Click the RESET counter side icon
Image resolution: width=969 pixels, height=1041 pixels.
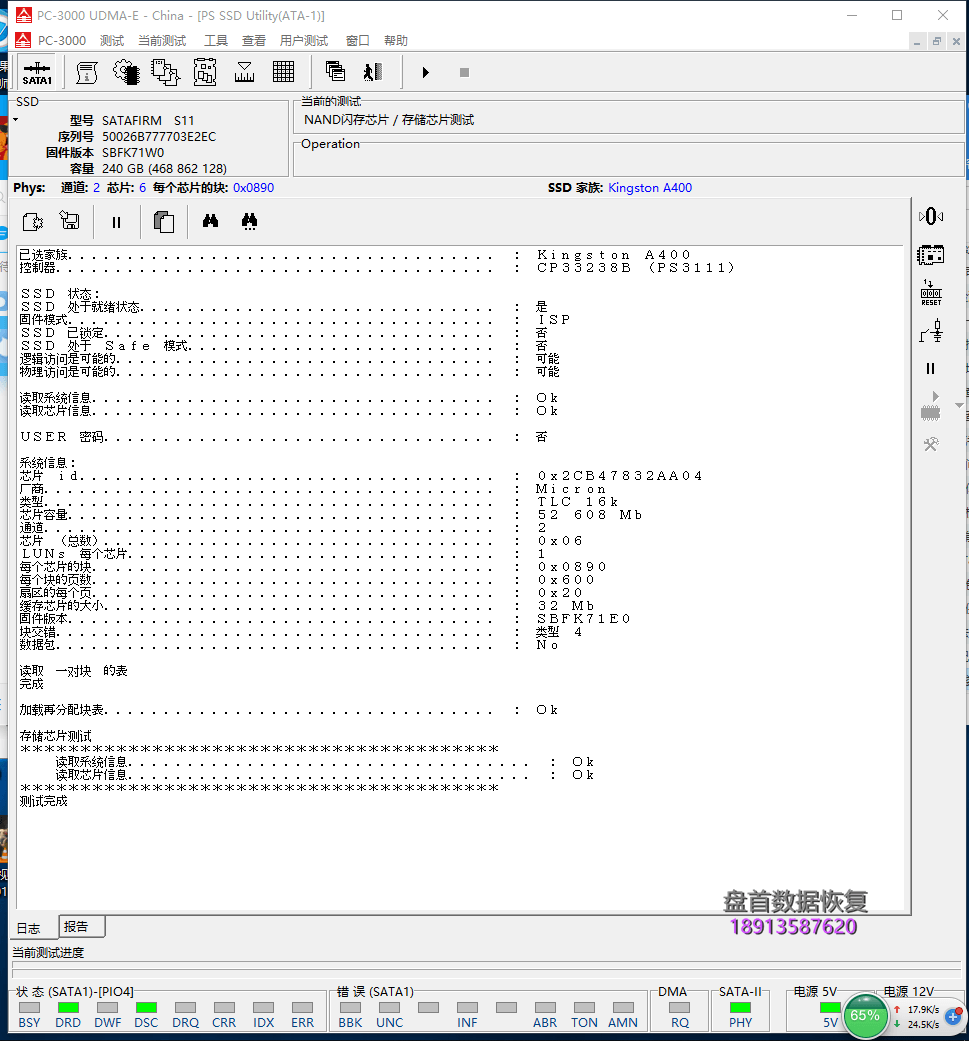[931, 293]
